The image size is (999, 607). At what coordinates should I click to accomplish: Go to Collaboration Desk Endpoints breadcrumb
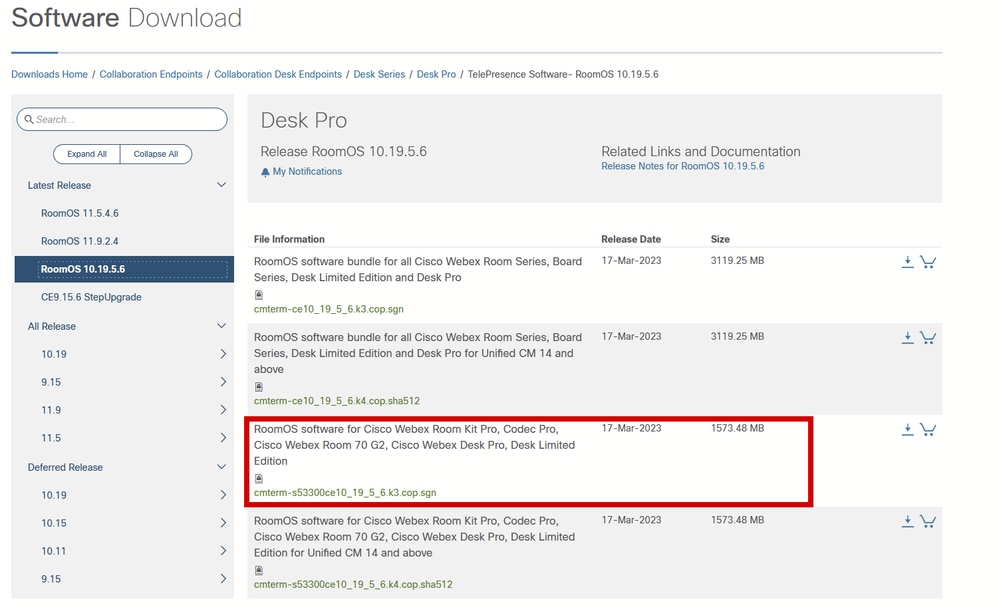(278, 75)
